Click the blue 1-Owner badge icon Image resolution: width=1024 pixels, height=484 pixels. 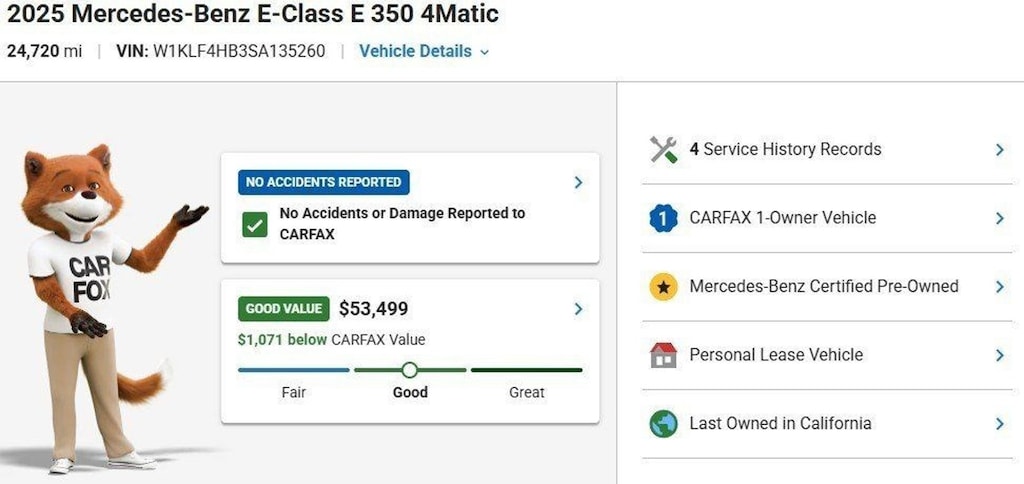pos(664,218)
